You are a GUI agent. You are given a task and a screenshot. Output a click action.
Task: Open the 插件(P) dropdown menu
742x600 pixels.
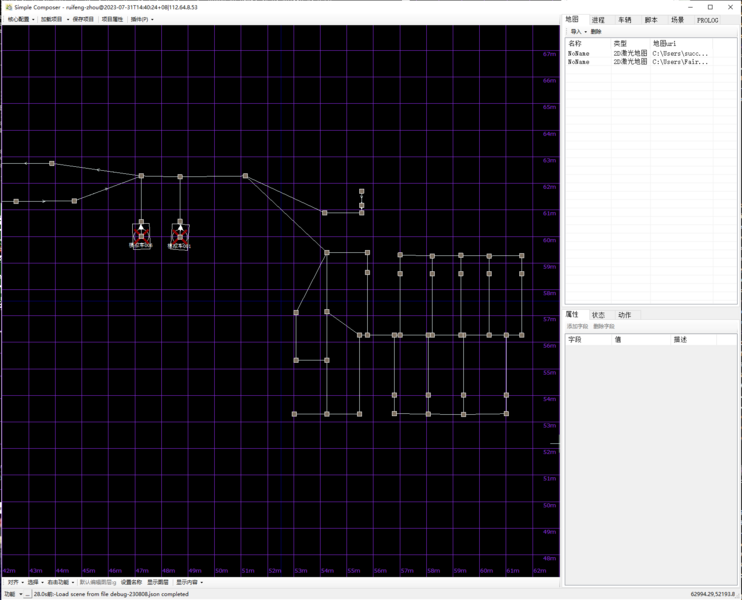(x=141, y=19)
